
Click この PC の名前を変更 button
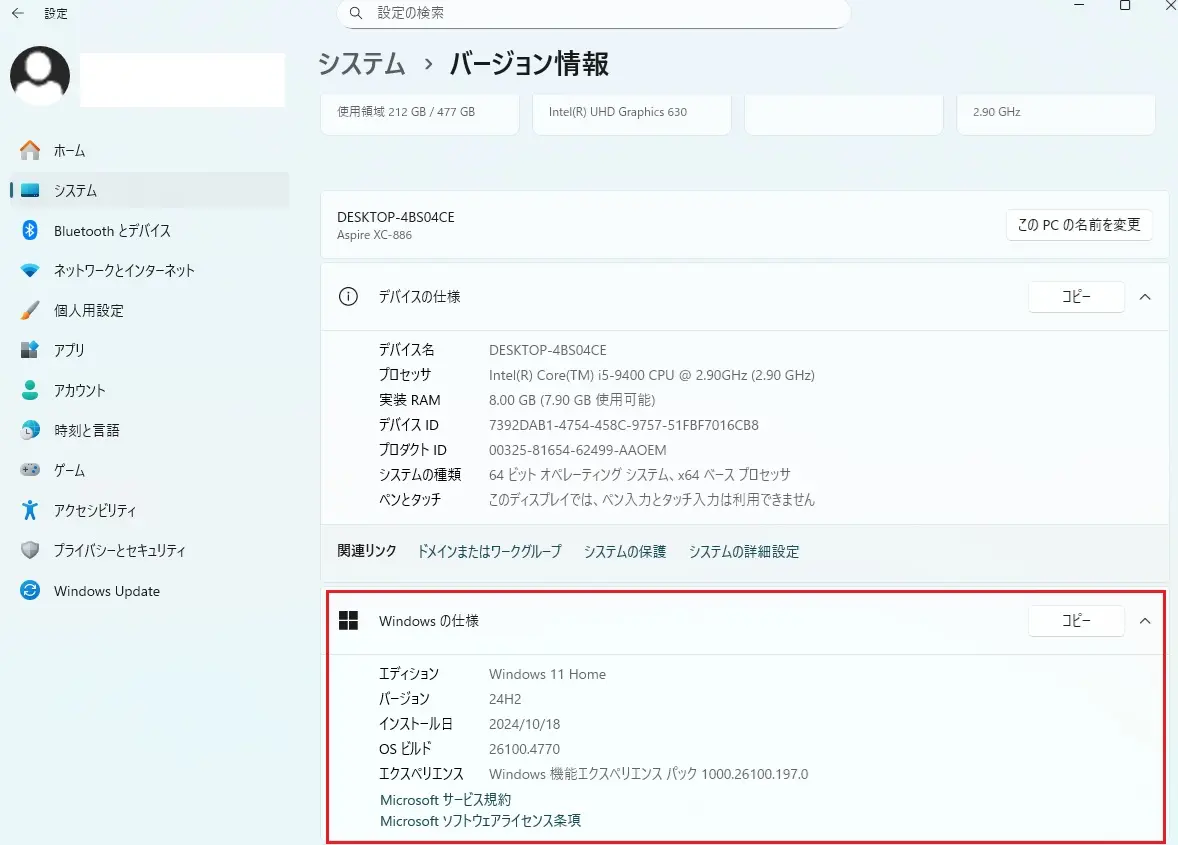pyautogui.click(x=1079, y=225)
